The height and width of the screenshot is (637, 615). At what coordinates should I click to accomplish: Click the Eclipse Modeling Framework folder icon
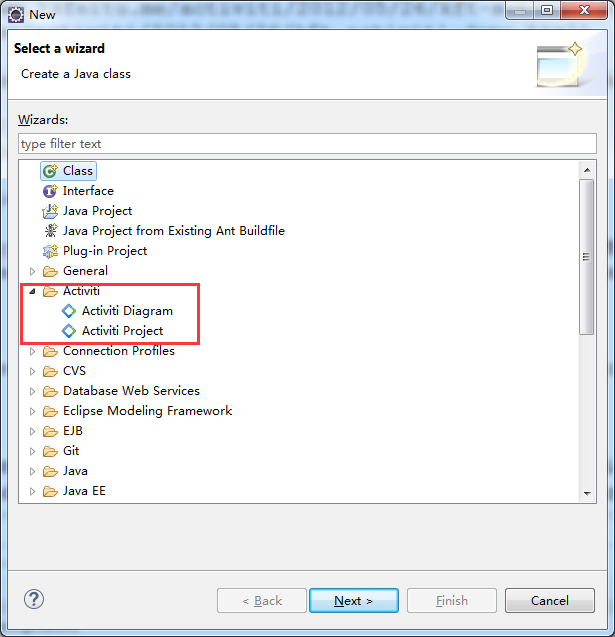tap(50, 411)
